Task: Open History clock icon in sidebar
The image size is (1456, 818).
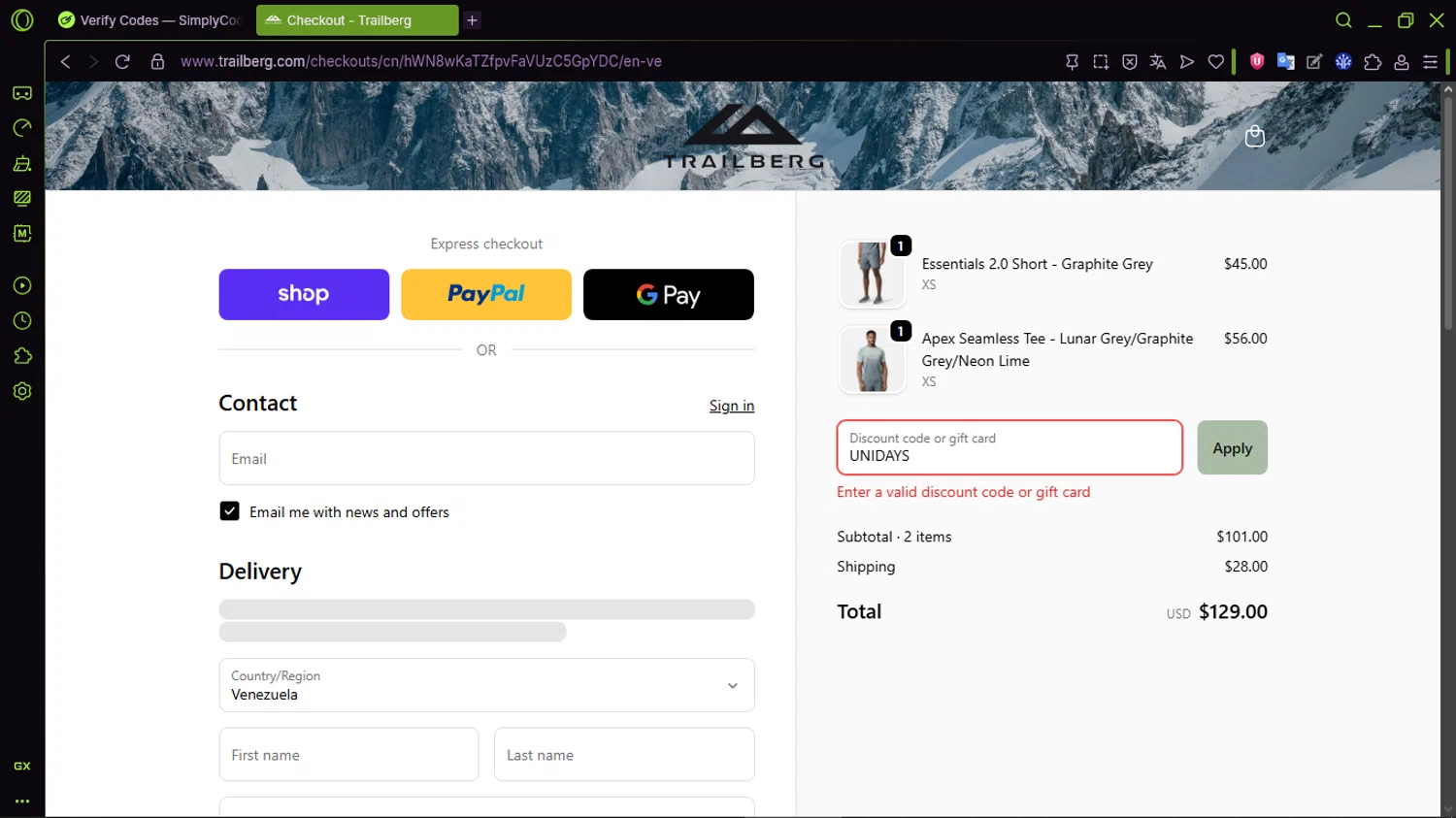Action: 21,320
